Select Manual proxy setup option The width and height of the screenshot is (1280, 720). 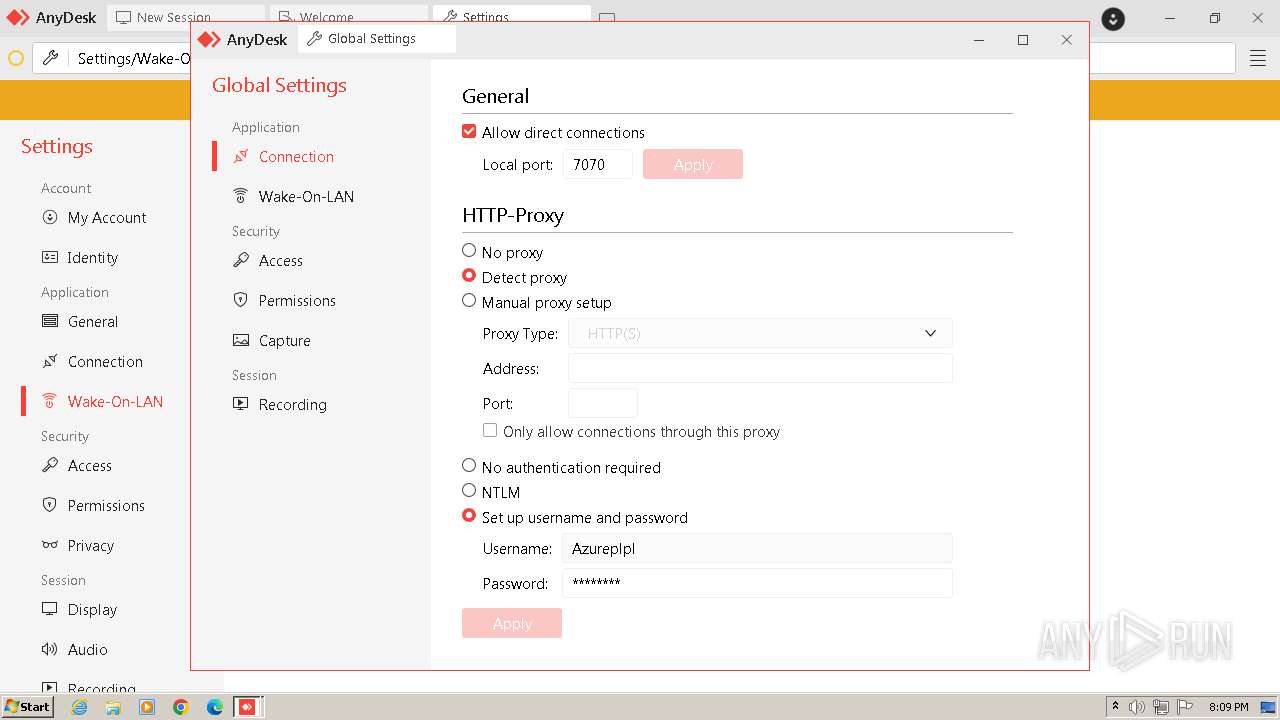pos(469,300)
